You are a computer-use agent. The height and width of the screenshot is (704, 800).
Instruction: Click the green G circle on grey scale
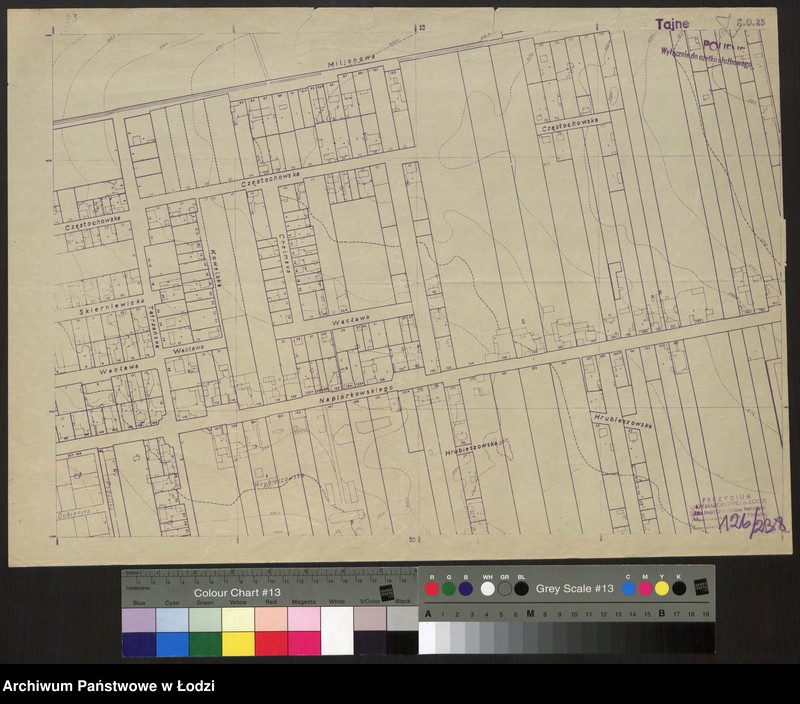[449, 588]
